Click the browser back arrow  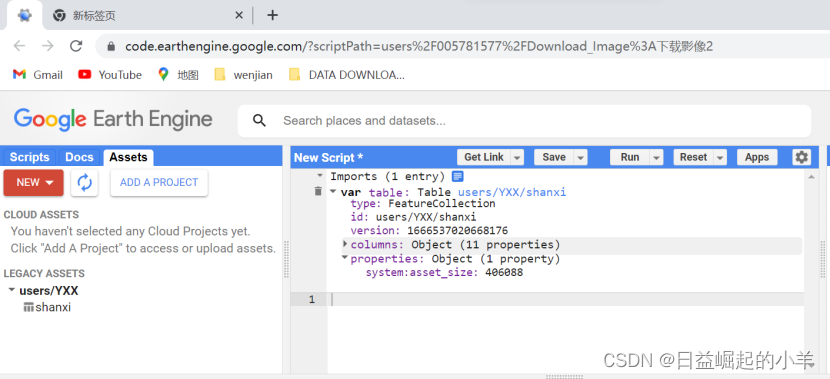pyautogui.click(x=20, y=46)
